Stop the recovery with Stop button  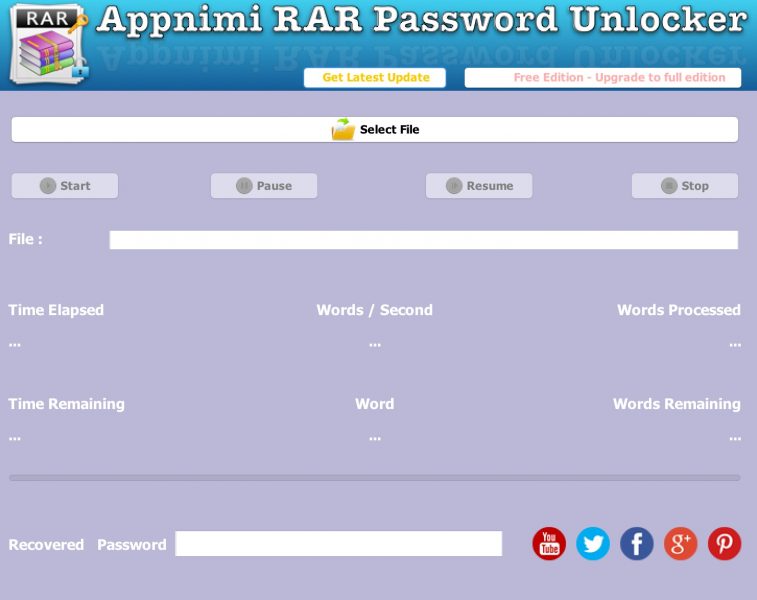685,186
